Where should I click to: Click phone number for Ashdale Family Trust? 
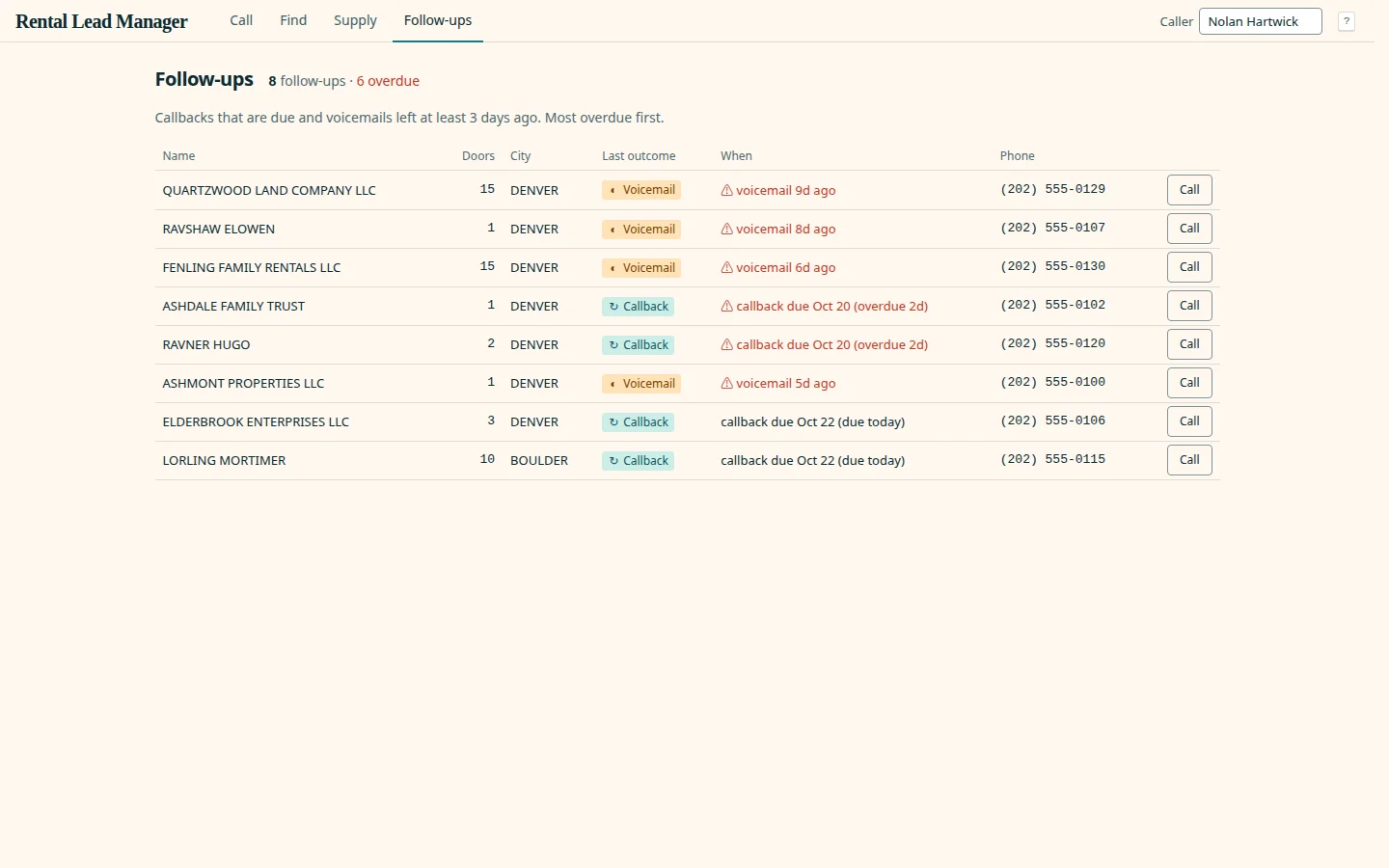tap(1052, 305)
